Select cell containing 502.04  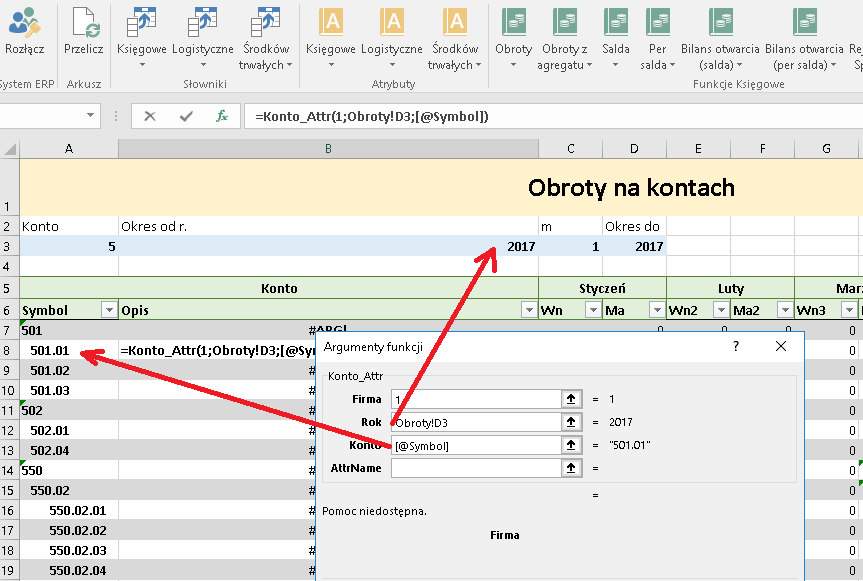click(x=69, y=451)
